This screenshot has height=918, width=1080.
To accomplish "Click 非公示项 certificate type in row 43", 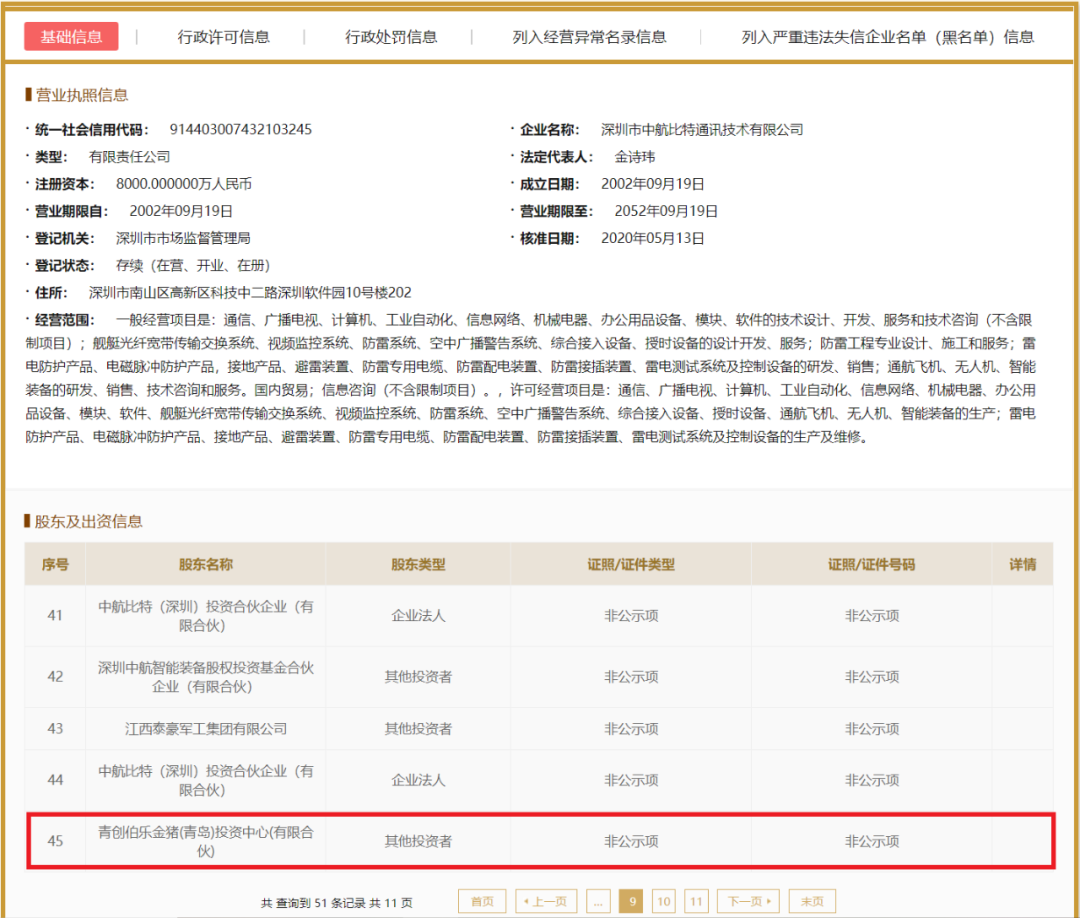I will coord(631,729).
